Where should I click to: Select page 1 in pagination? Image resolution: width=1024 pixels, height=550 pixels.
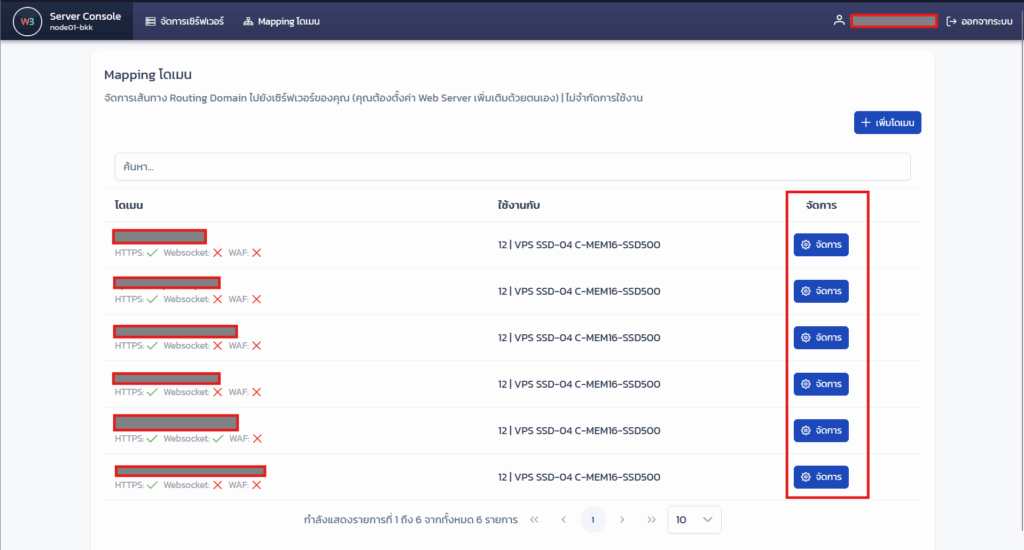(593, 520)
